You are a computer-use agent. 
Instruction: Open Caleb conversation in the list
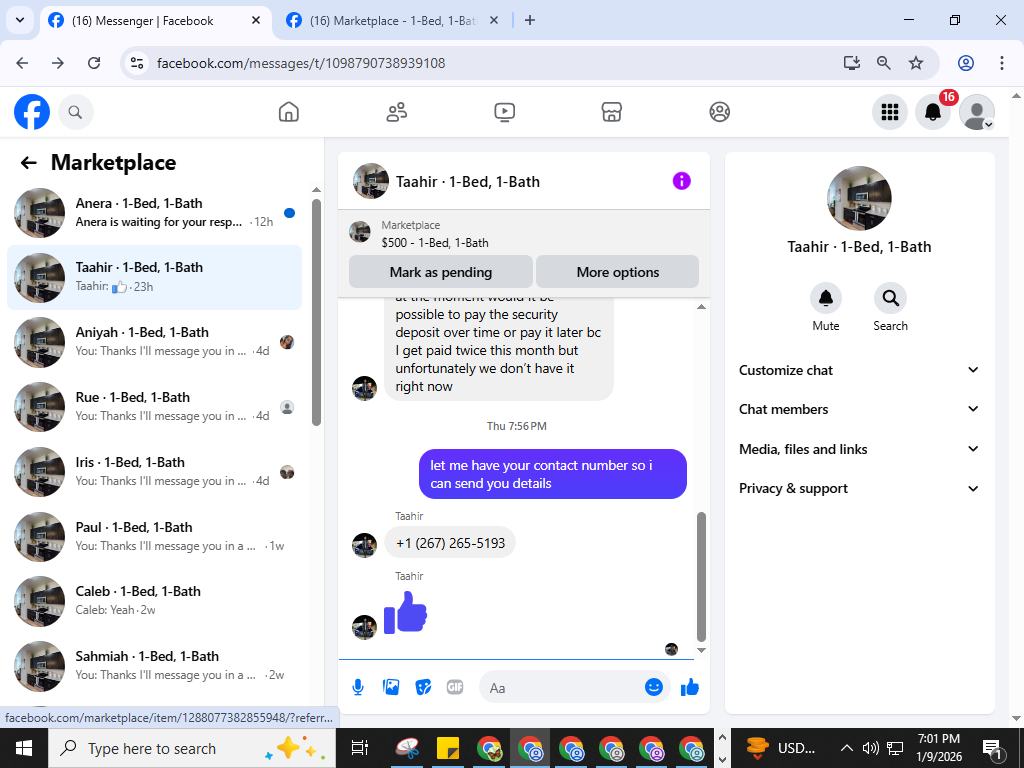155,601
